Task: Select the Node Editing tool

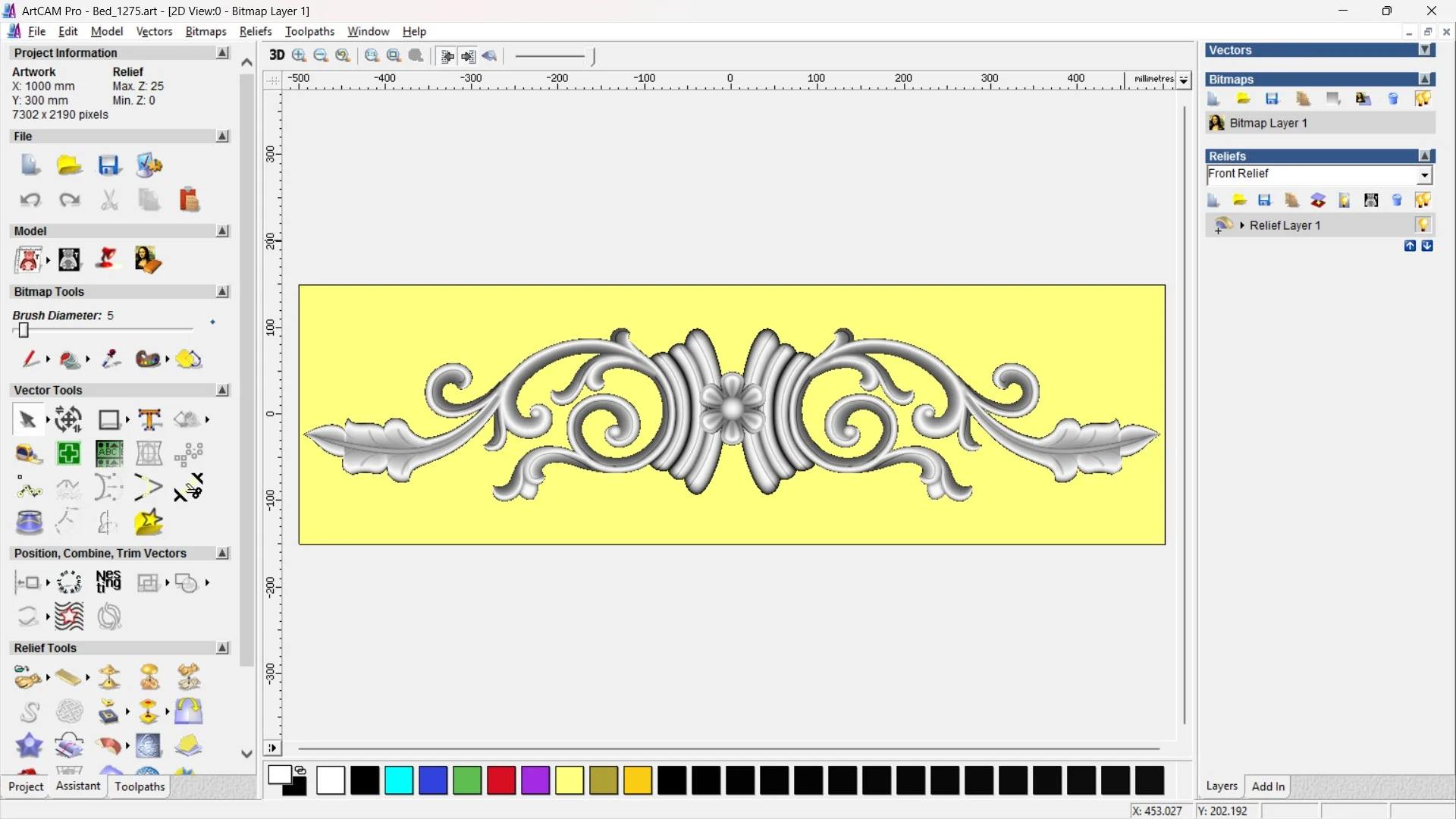Action: pos(29,489)
